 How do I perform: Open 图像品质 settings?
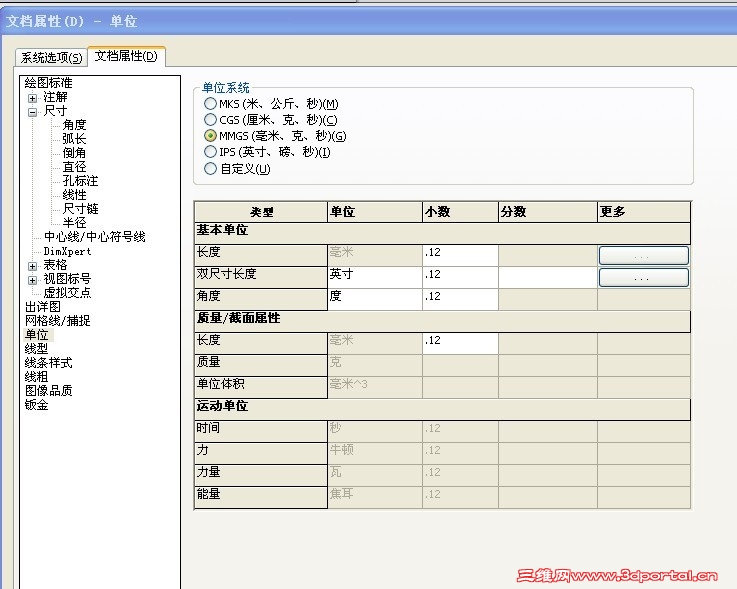click(48, 391)
